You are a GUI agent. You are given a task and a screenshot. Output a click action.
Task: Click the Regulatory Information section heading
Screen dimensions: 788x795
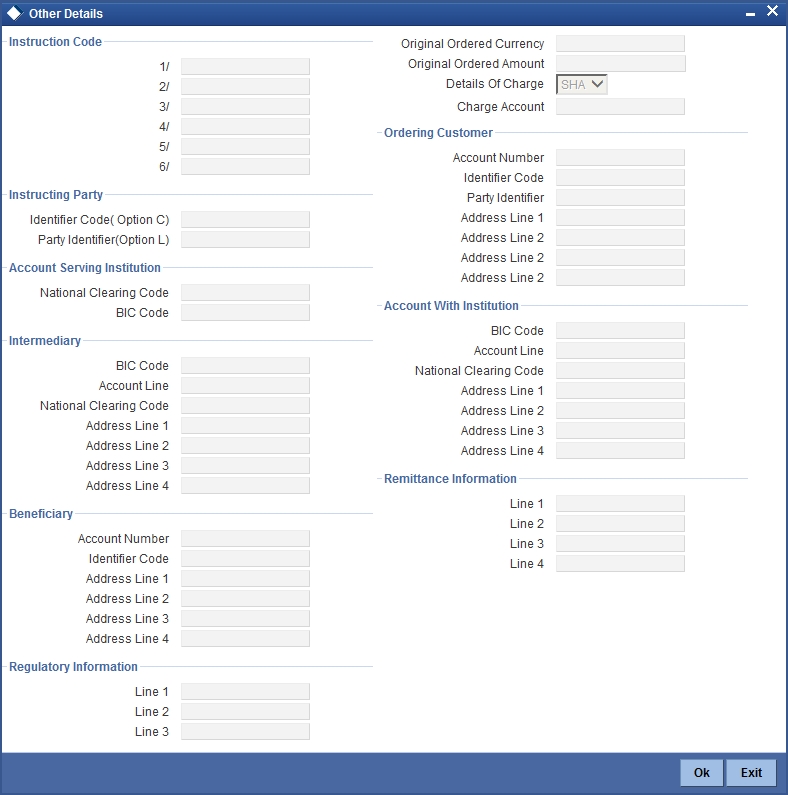click(74, 667)
